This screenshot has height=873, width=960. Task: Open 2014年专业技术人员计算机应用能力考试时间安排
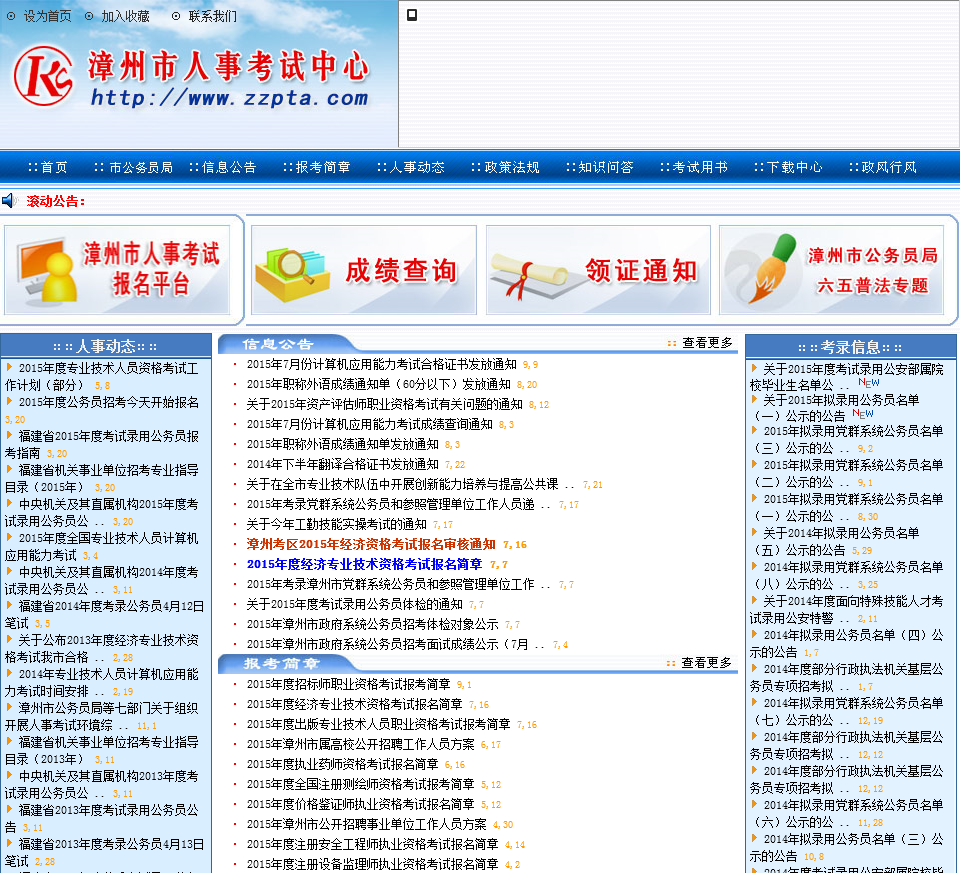102,683
